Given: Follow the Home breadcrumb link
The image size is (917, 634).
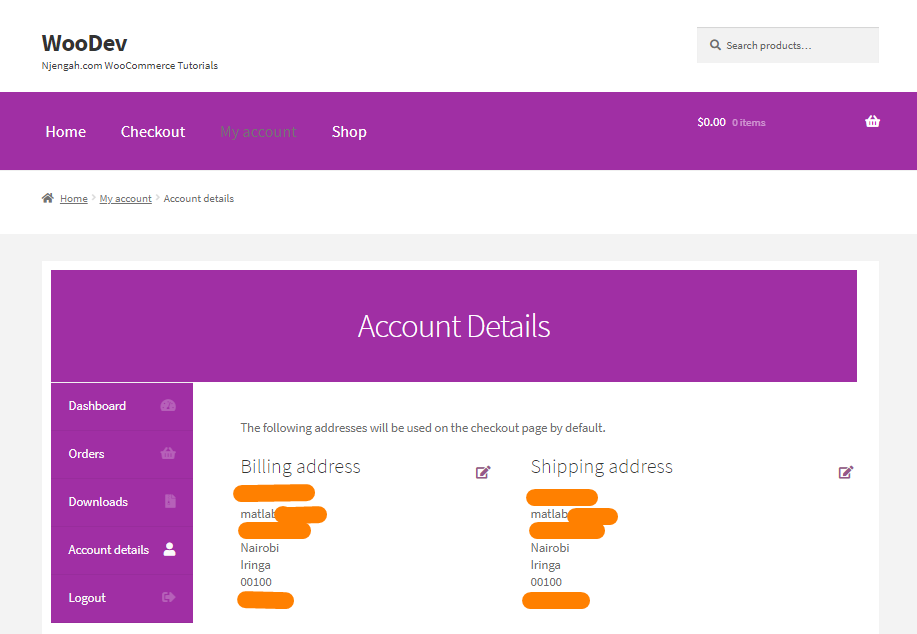Looking at the screenshot, I should pyautogui.click(x=74, y=199).
